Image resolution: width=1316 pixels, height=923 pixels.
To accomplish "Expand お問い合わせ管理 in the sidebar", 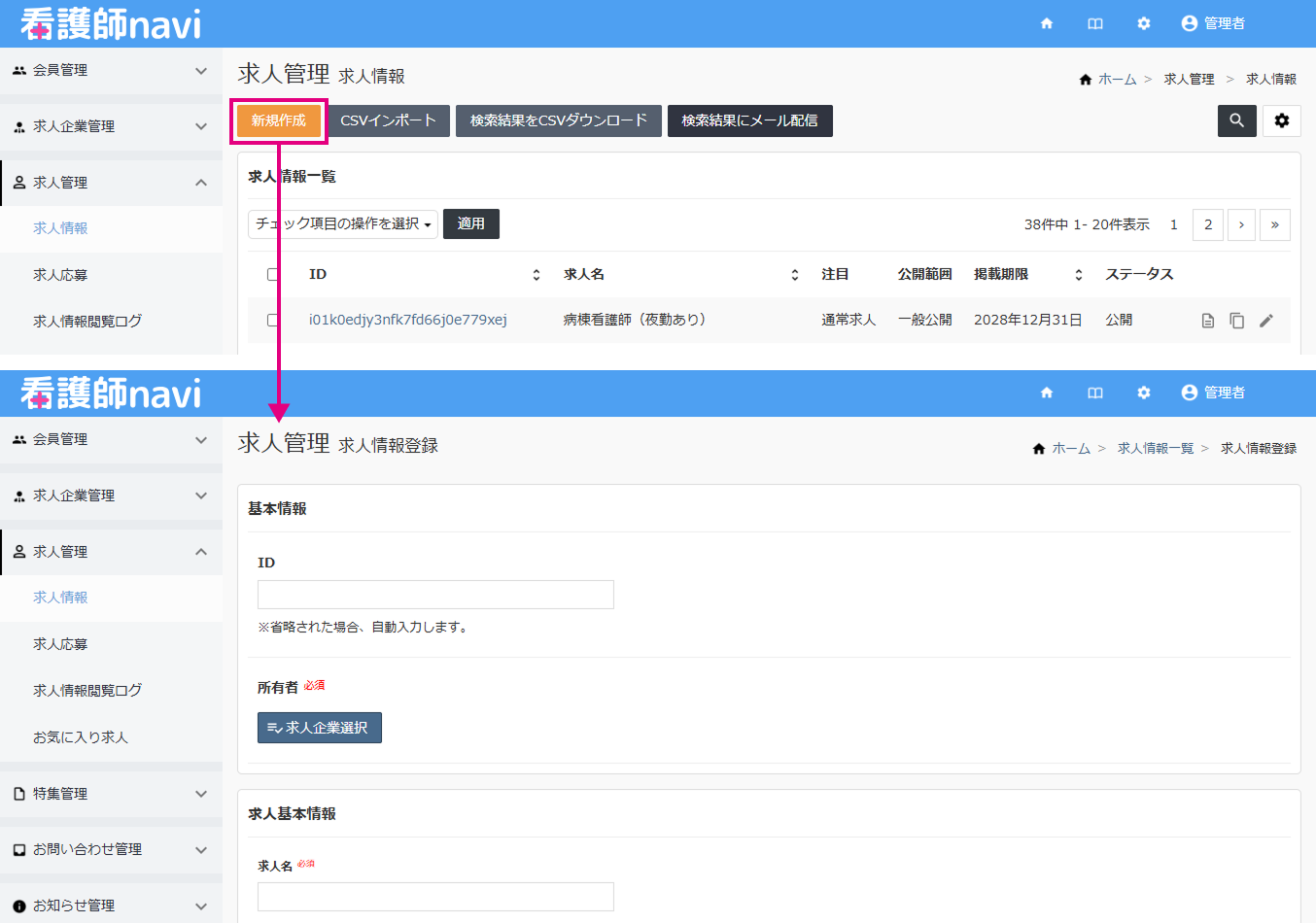I will click(111, 850).
